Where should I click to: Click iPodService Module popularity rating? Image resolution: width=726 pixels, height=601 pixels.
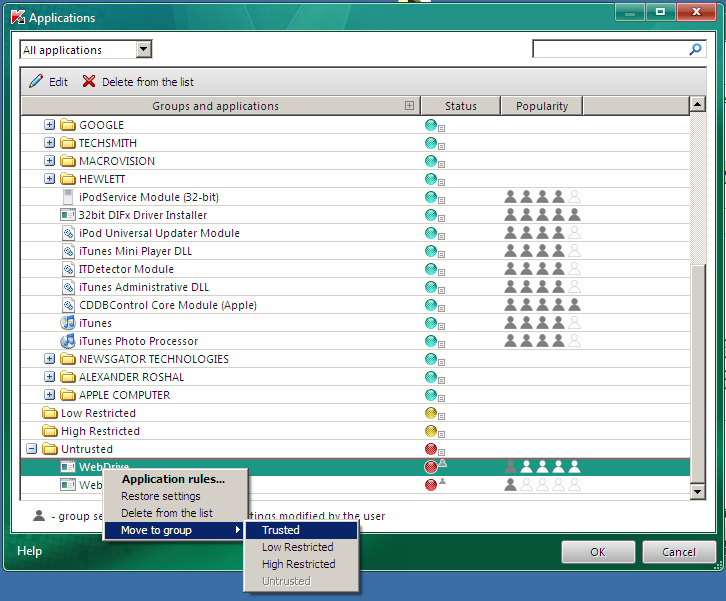click(541, 197)
